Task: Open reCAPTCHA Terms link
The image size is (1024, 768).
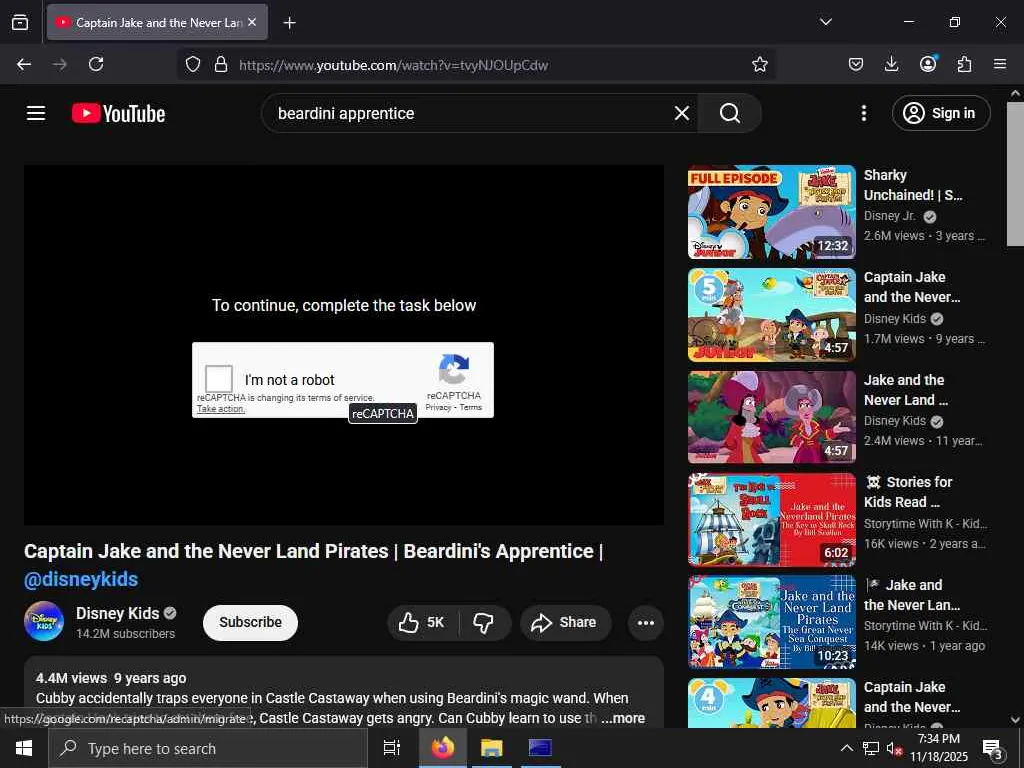Action: coord(470,407)
